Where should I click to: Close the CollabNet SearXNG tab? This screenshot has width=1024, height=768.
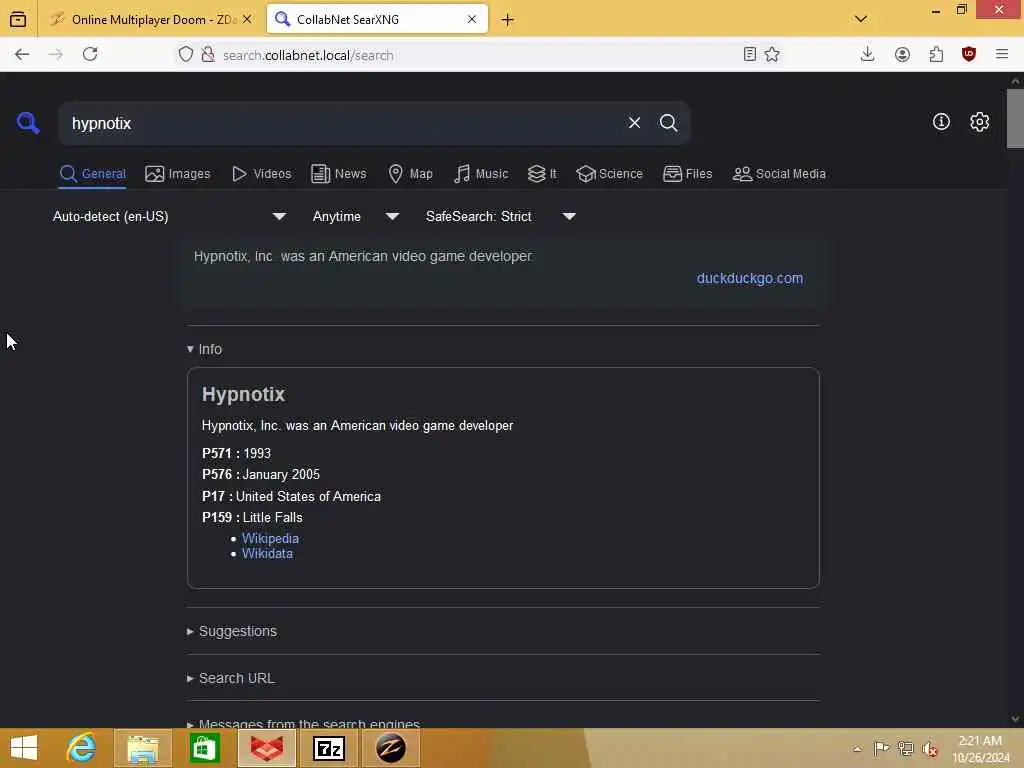[x=472, y=20]
